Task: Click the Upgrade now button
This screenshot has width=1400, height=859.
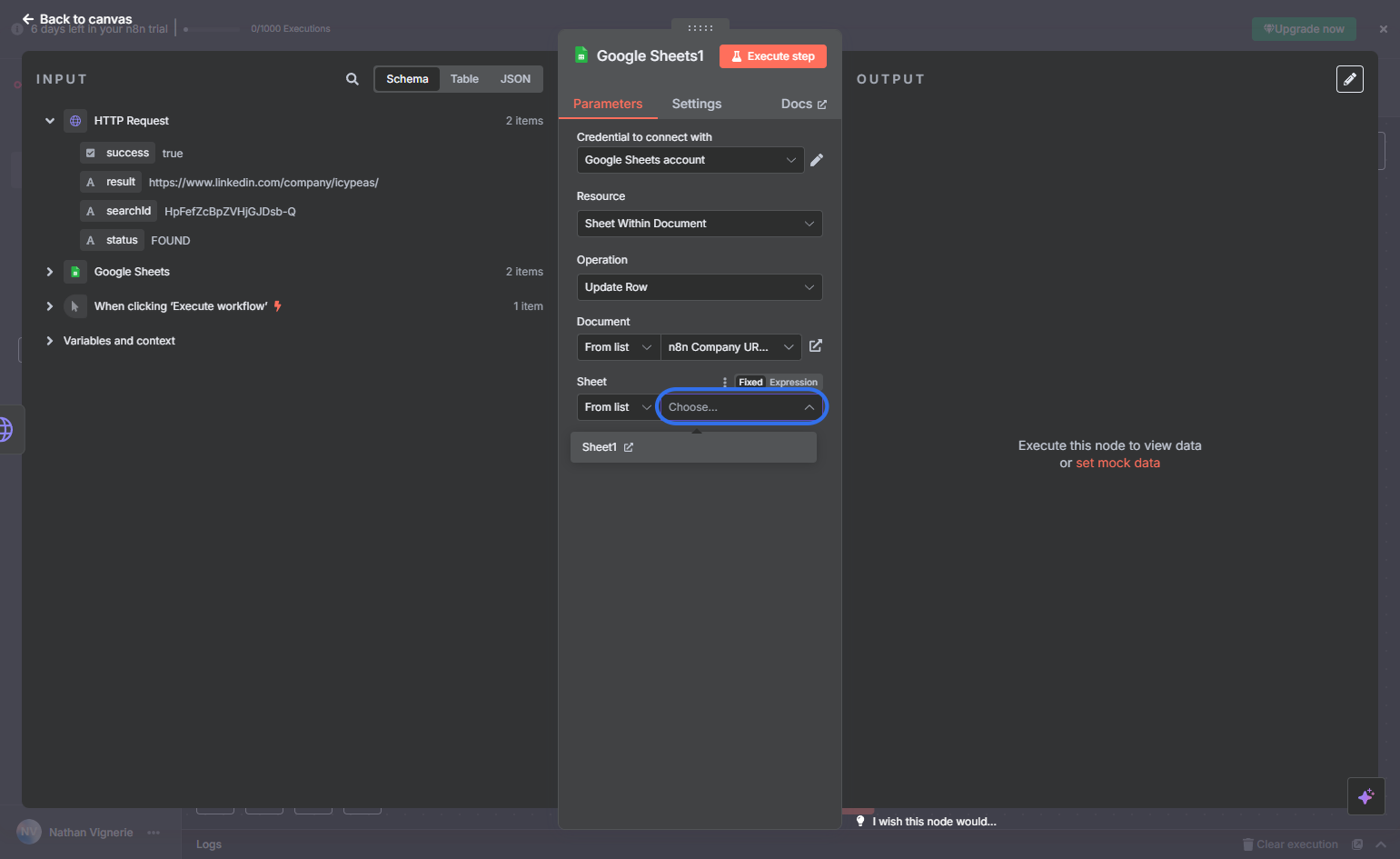Action: pyautogui.click(x=1304, y=29)
